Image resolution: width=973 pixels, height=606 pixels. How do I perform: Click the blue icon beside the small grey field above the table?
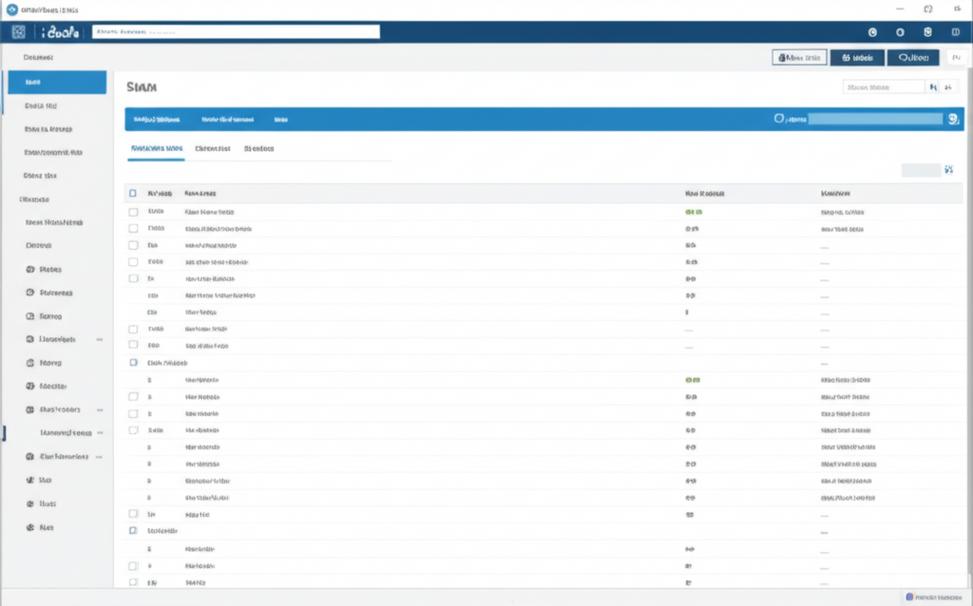(948, 170)
